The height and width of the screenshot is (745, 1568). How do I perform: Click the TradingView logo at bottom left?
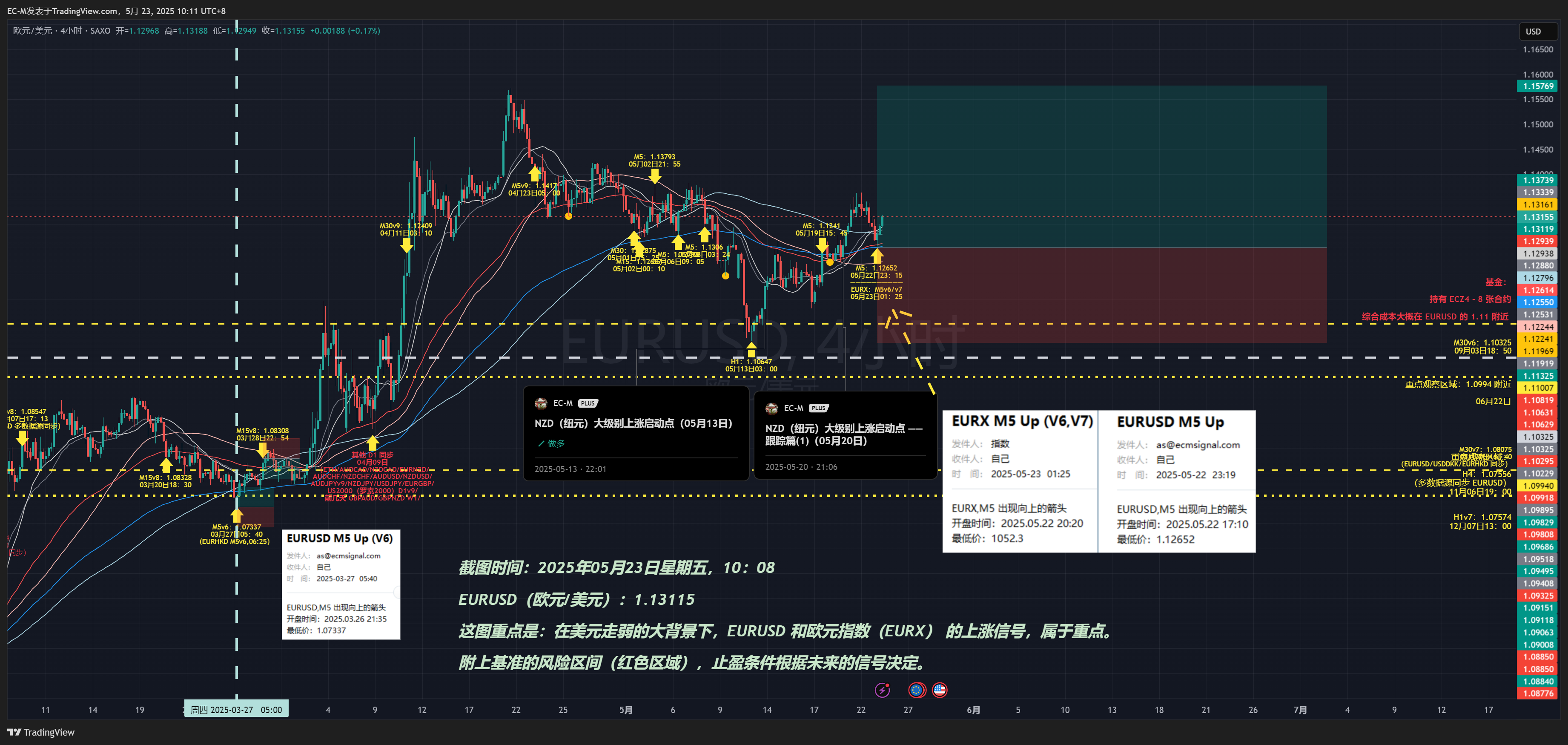41,732
